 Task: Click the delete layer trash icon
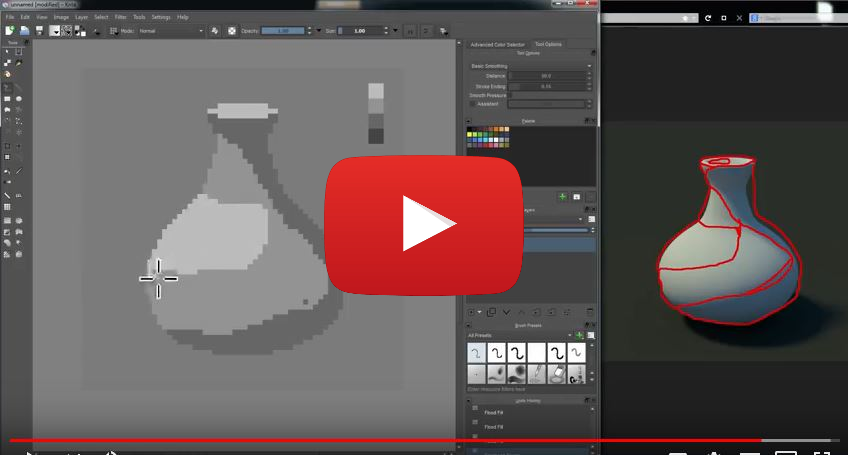click(589, 312)
